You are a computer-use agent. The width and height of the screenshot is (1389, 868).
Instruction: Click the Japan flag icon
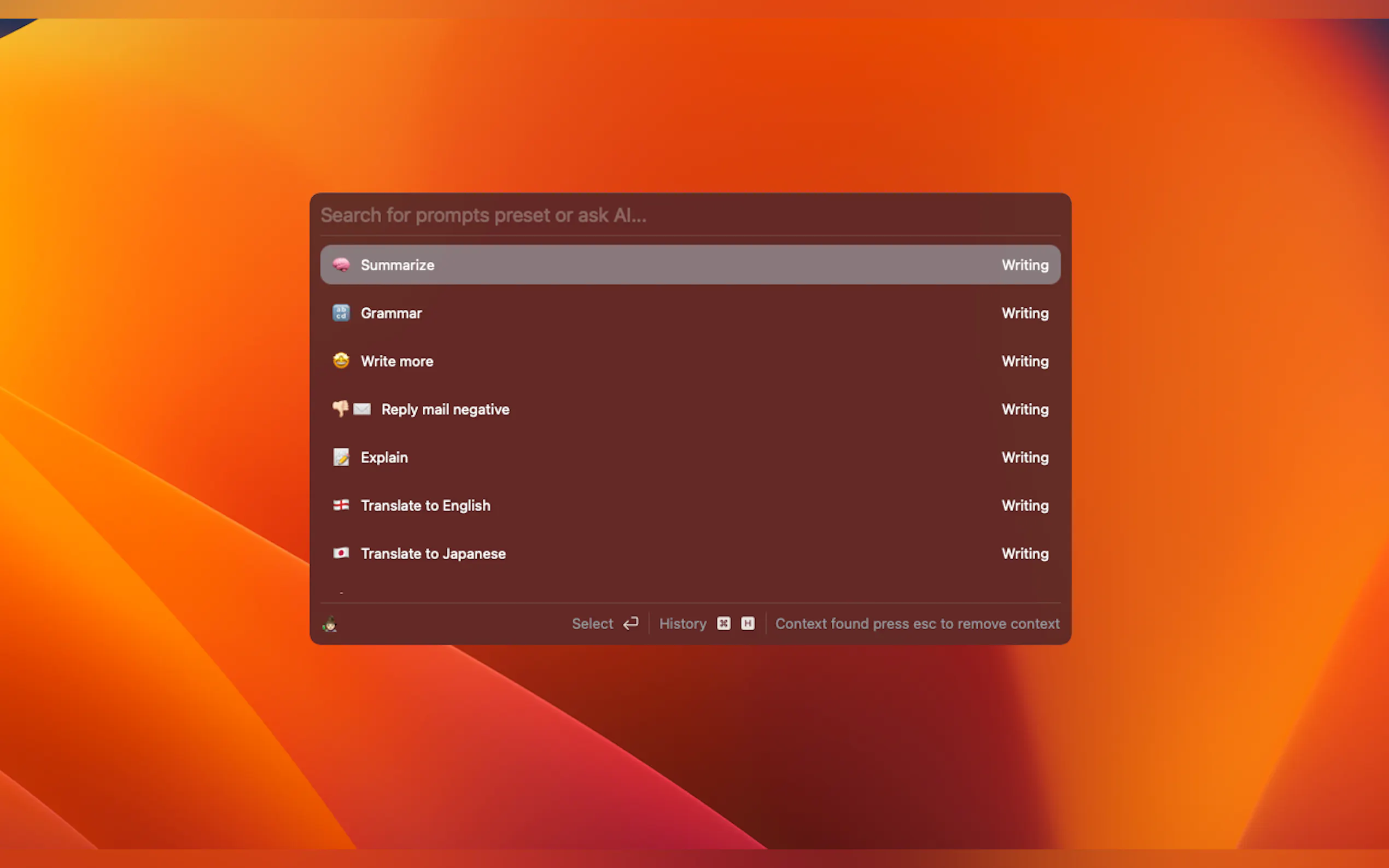pyautogui.click(x=341, y=553)
